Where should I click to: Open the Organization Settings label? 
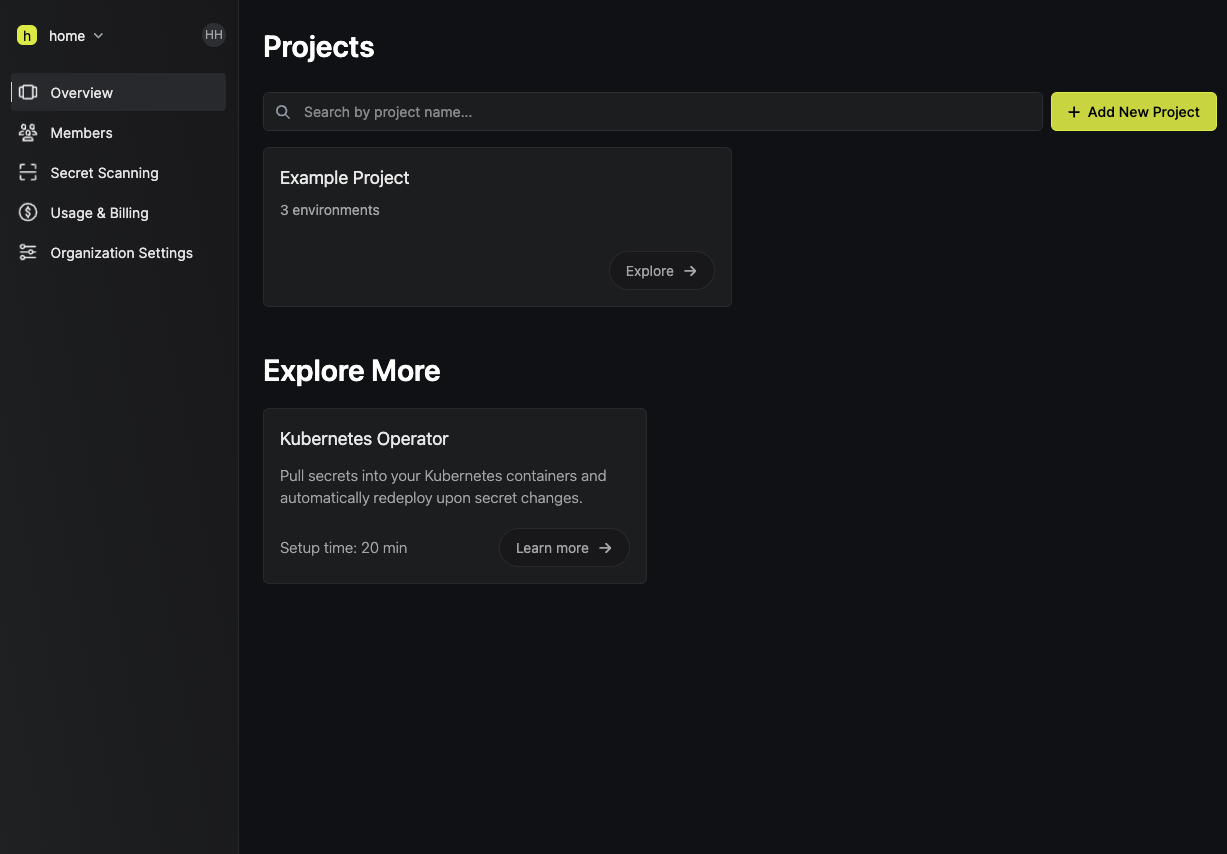click(x=122, y=253)
